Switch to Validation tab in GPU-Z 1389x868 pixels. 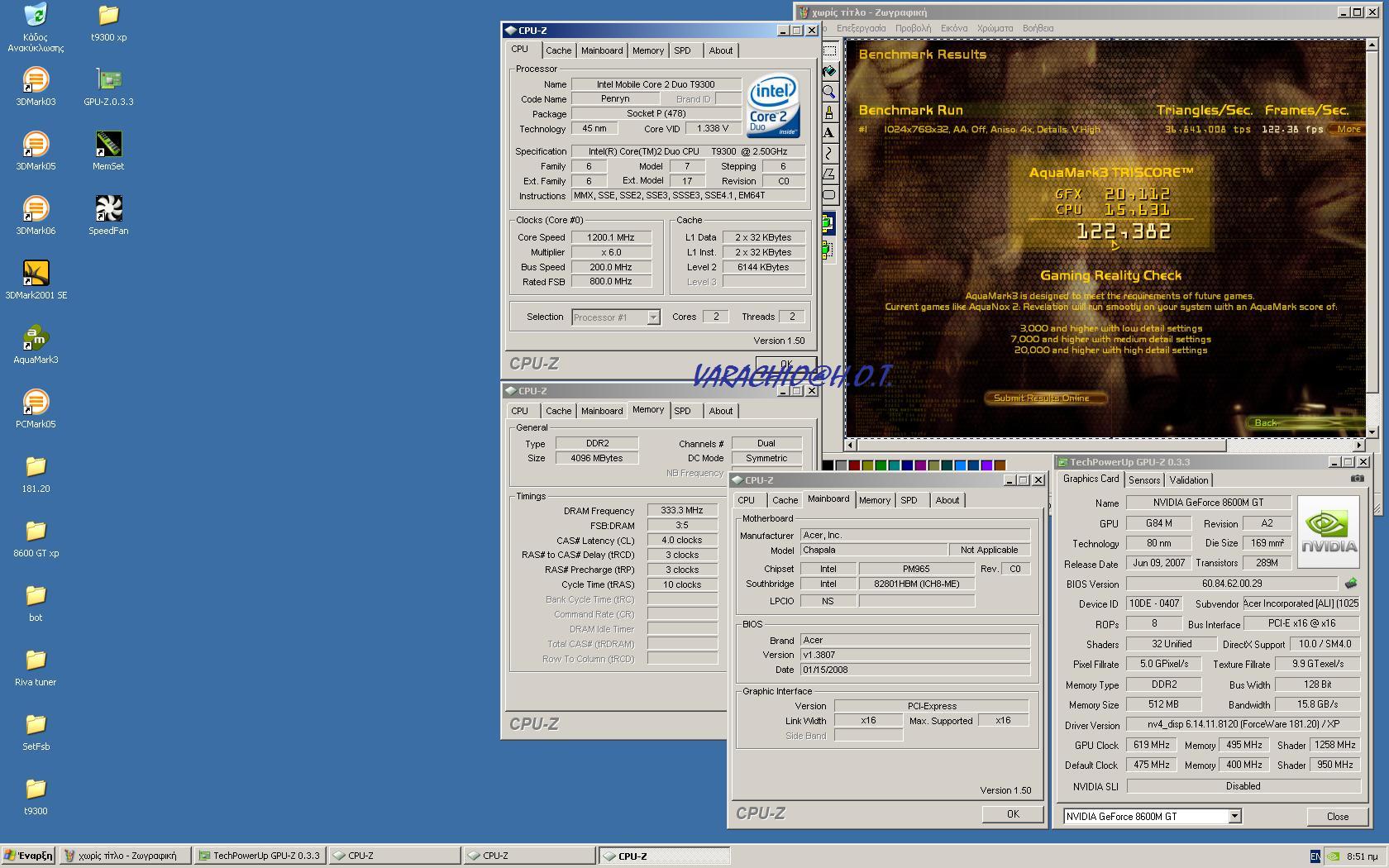[1189, 480]
